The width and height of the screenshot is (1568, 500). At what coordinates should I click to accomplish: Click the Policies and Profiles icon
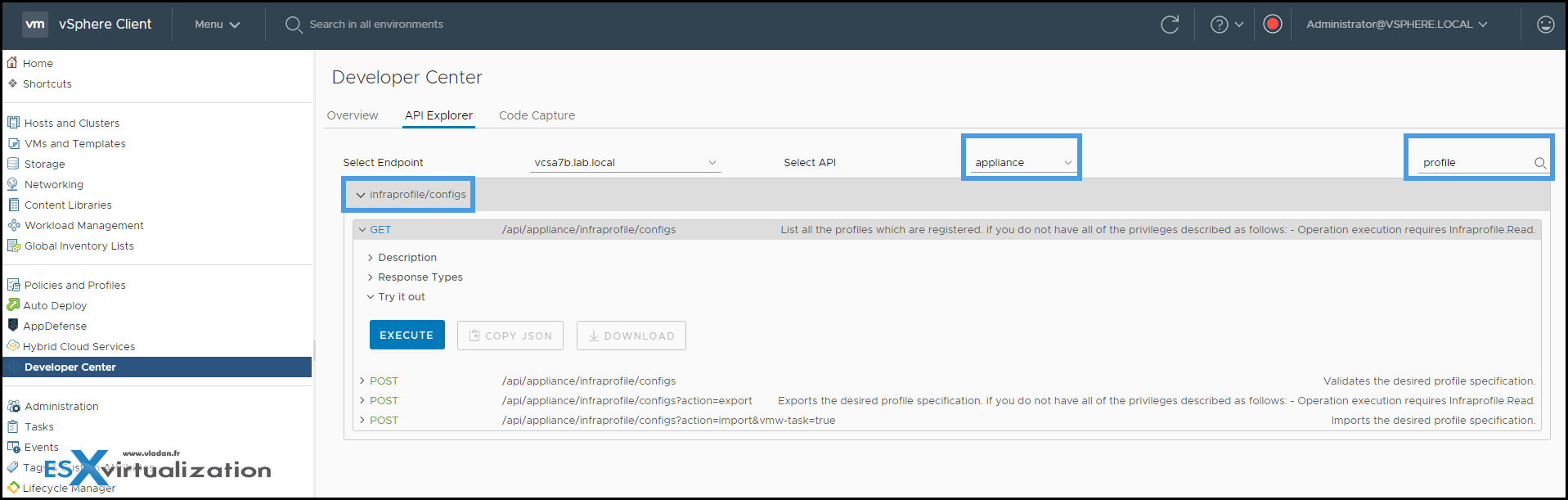13,285
